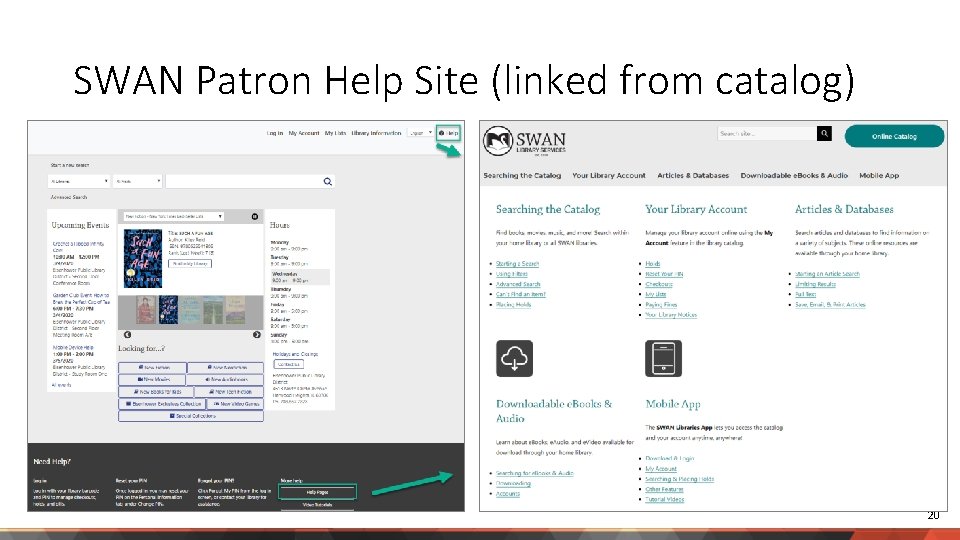960x540 pixels.
Task: Open Articles & Databases menu item
Action: tap(692, 175)
